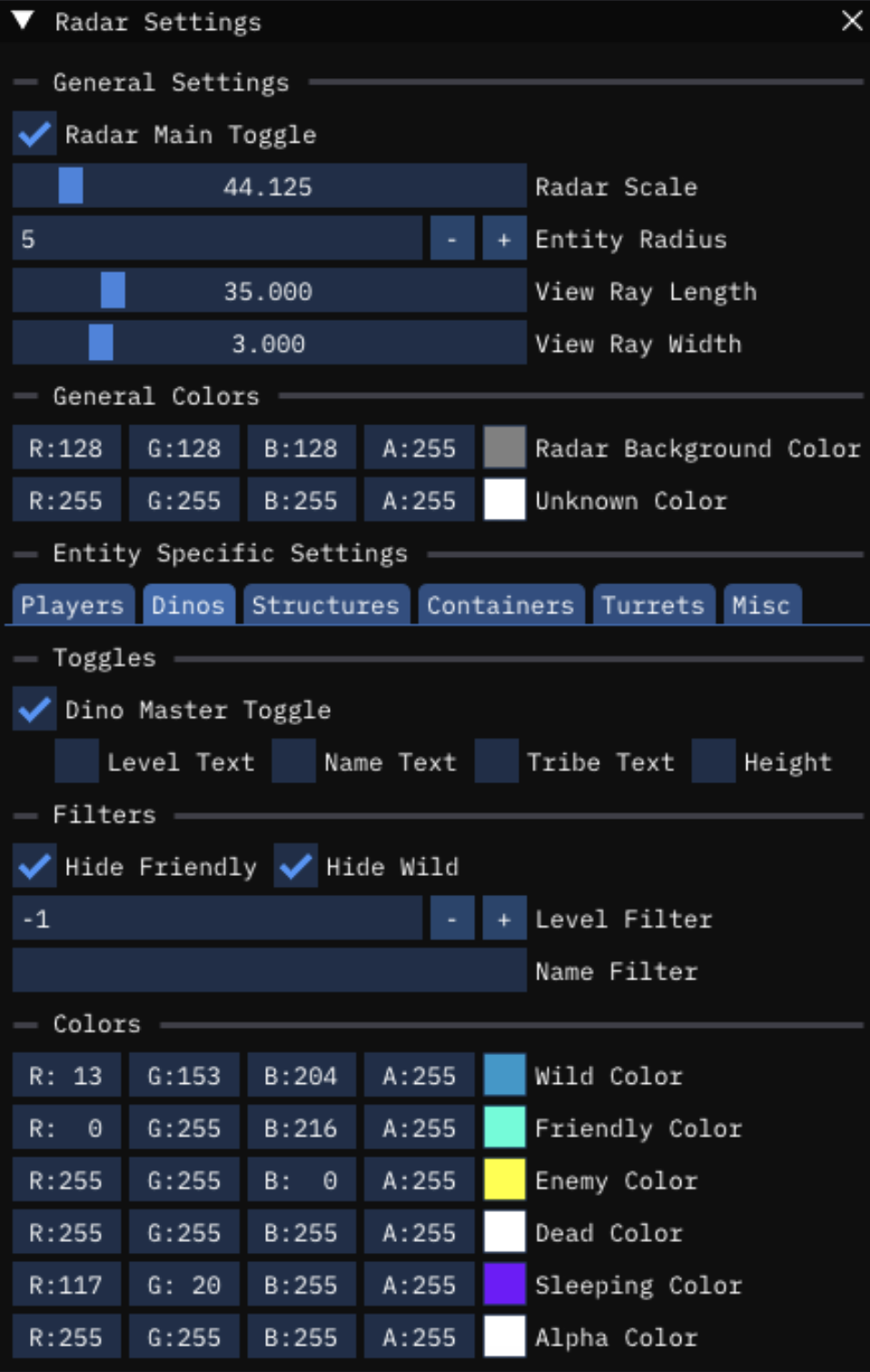Uncheck Dino Master Toggle
The image size is (870, 1372).
[x=35, y=710]
